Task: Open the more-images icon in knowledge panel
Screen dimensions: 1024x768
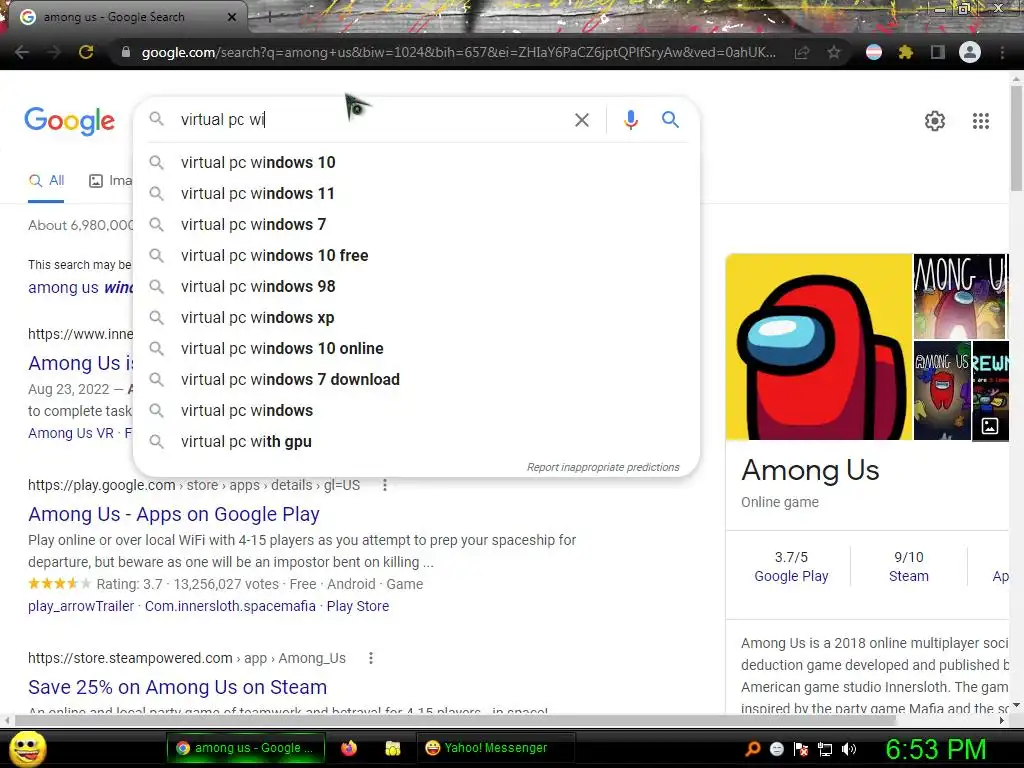Action: click(990, 426)
